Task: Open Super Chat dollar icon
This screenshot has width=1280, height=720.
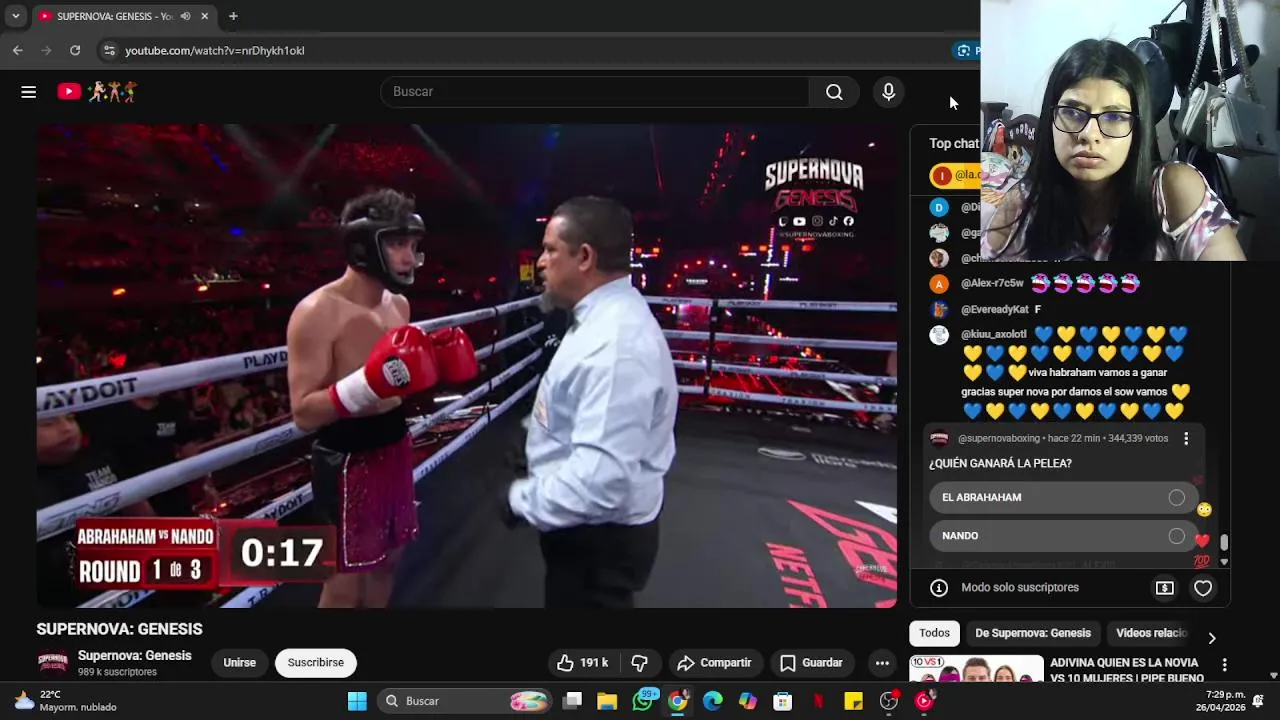Action: tap(1164, 588)
